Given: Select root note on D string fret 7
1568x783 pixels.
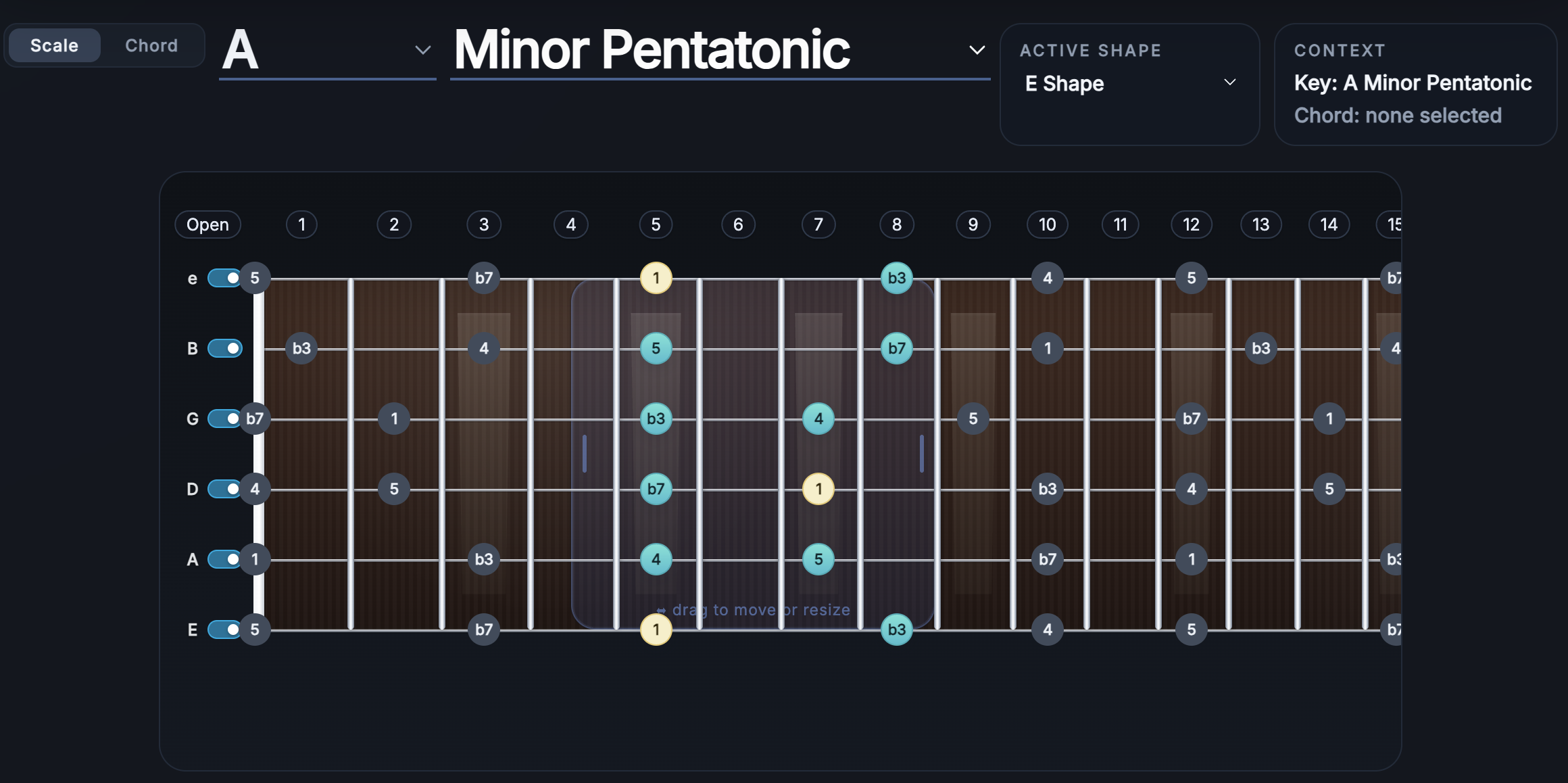Looking at the screenshot, I should pos(818,489).
